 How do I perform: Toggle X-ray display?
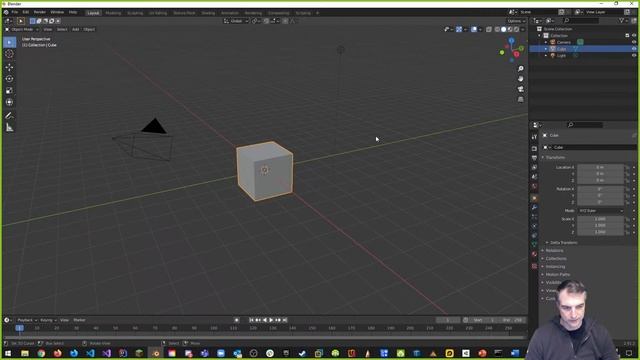click(x=489, y=29)
